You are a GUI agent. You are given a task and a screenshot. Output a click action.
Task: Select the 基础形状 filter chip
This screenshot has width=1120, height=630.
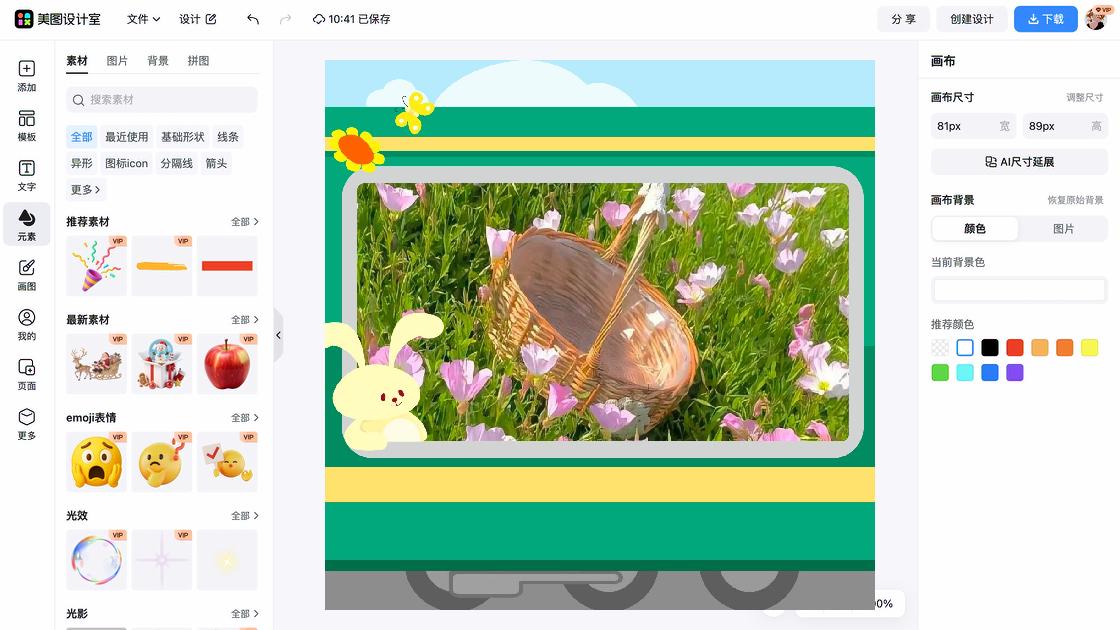click(183, 137)
